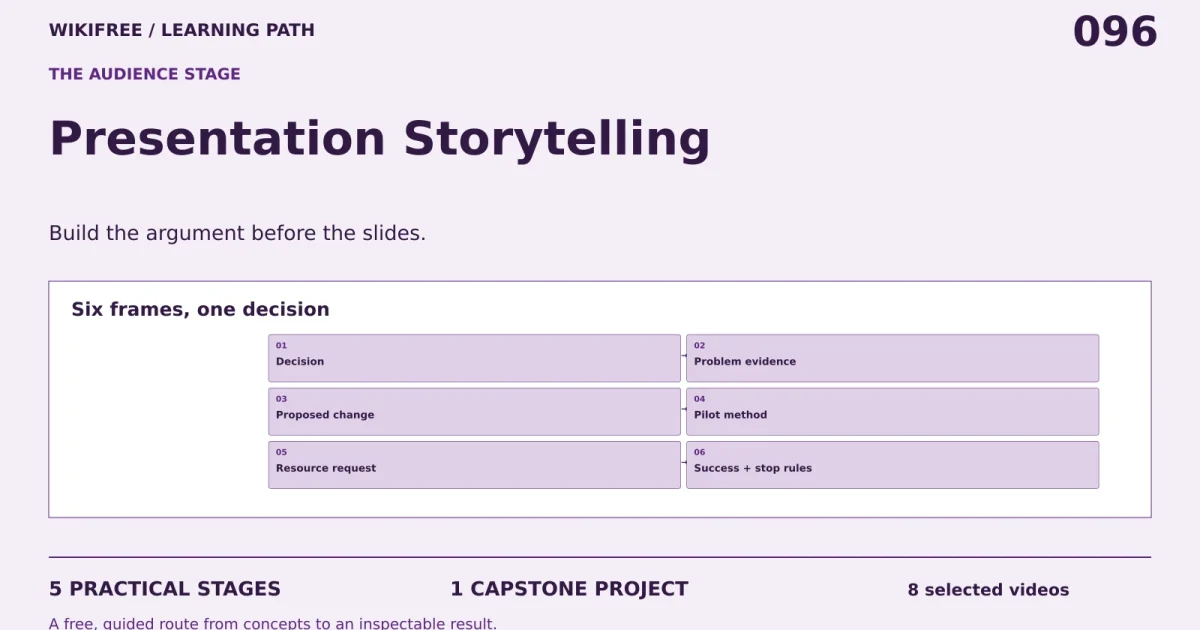Click the page number 096
This screenshot has height=630, width=1200.
1115,32
